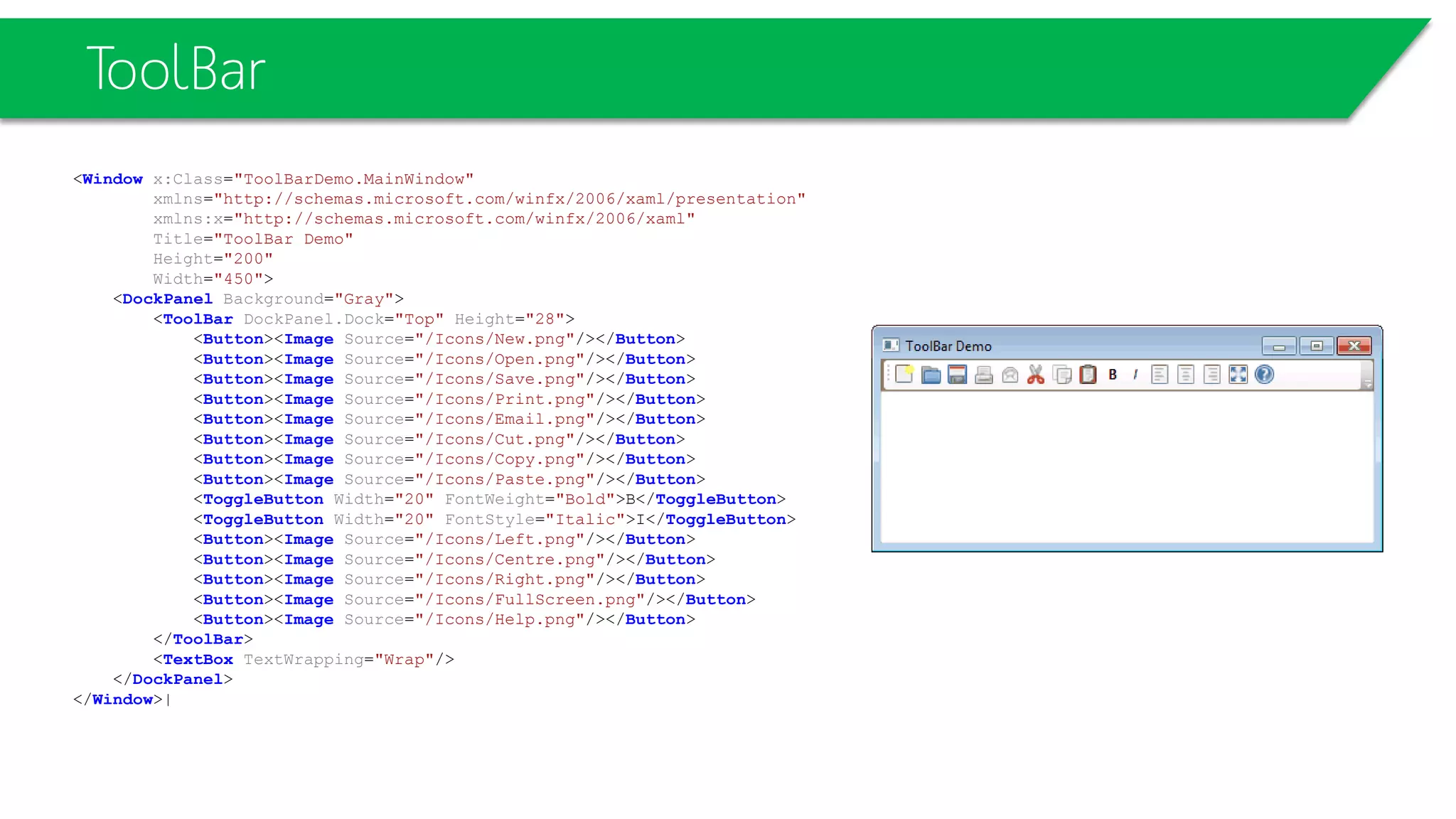Screen dimensions: 1456x819
Task: Click the code line with /Icons/New.png
Action: tap(439, 339)
